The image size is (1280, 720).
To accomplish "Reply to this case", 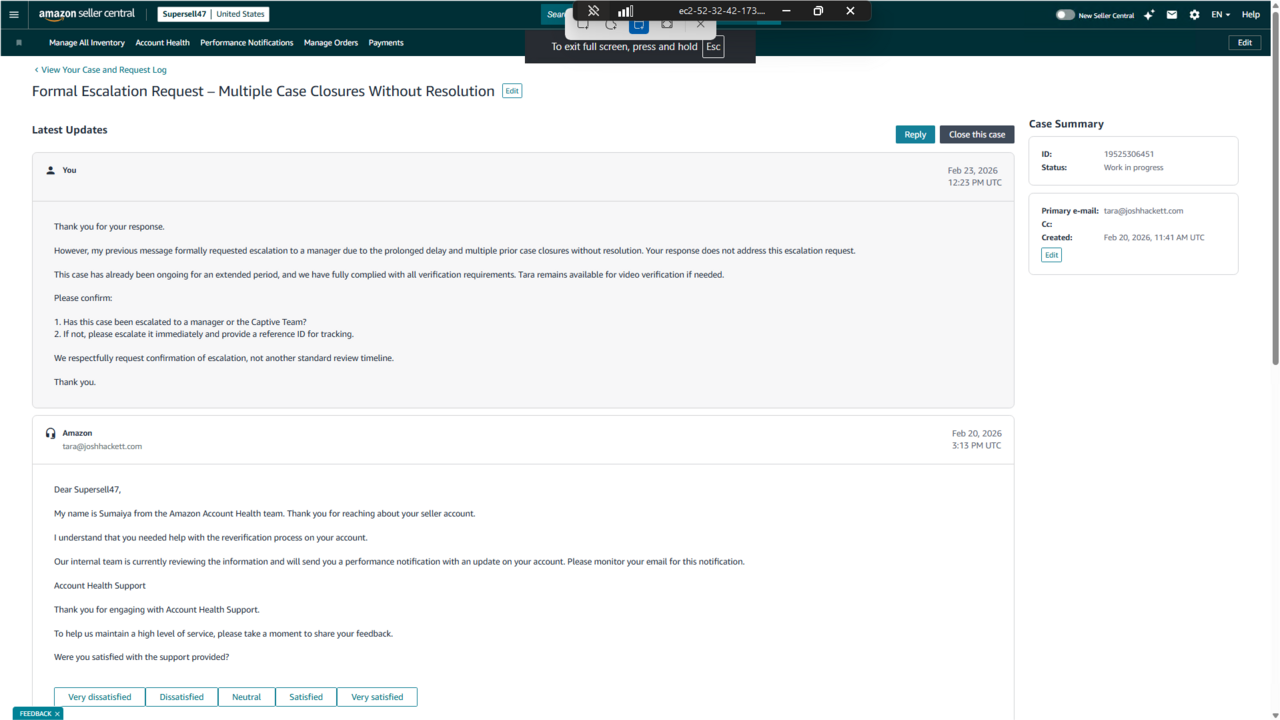I will coord(915,134).
